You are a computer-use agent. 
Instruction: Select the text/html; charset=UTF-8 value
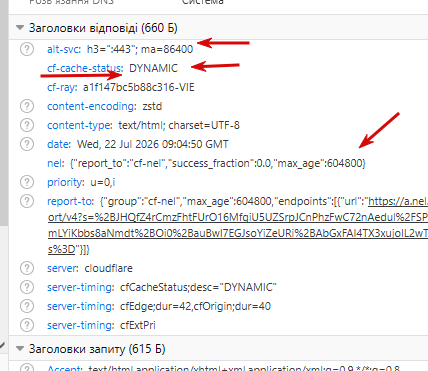pos(179,125)
